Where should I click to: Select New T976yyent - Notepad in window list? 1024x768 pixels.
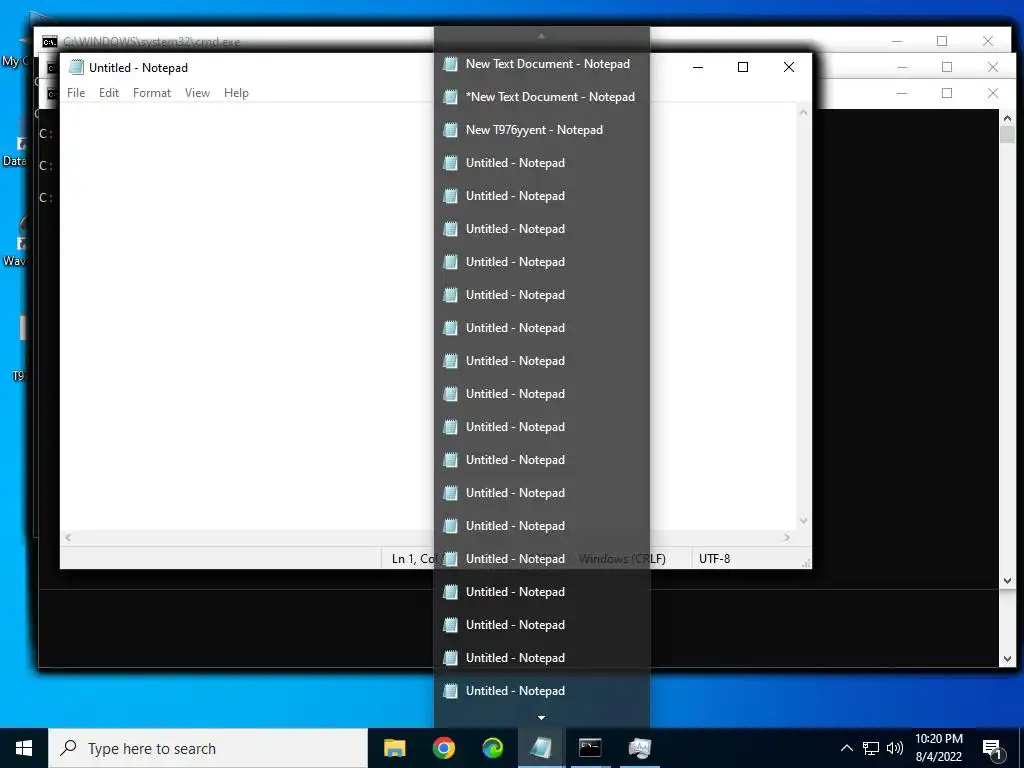point(541,130)
